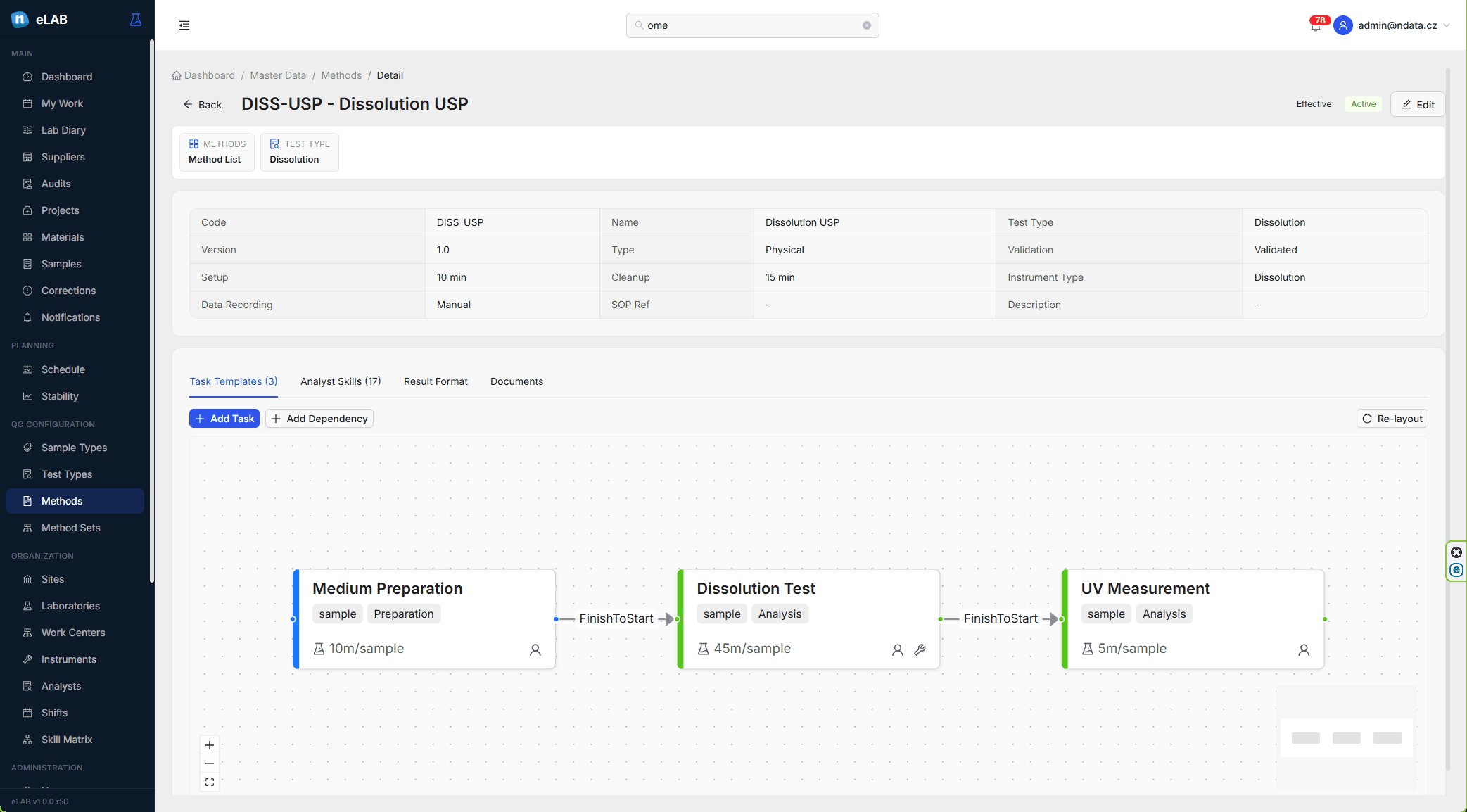Open My Work in the sidebar
Image resolution: width=1467 pixels, height=812 pixels.
click(75, 103)
